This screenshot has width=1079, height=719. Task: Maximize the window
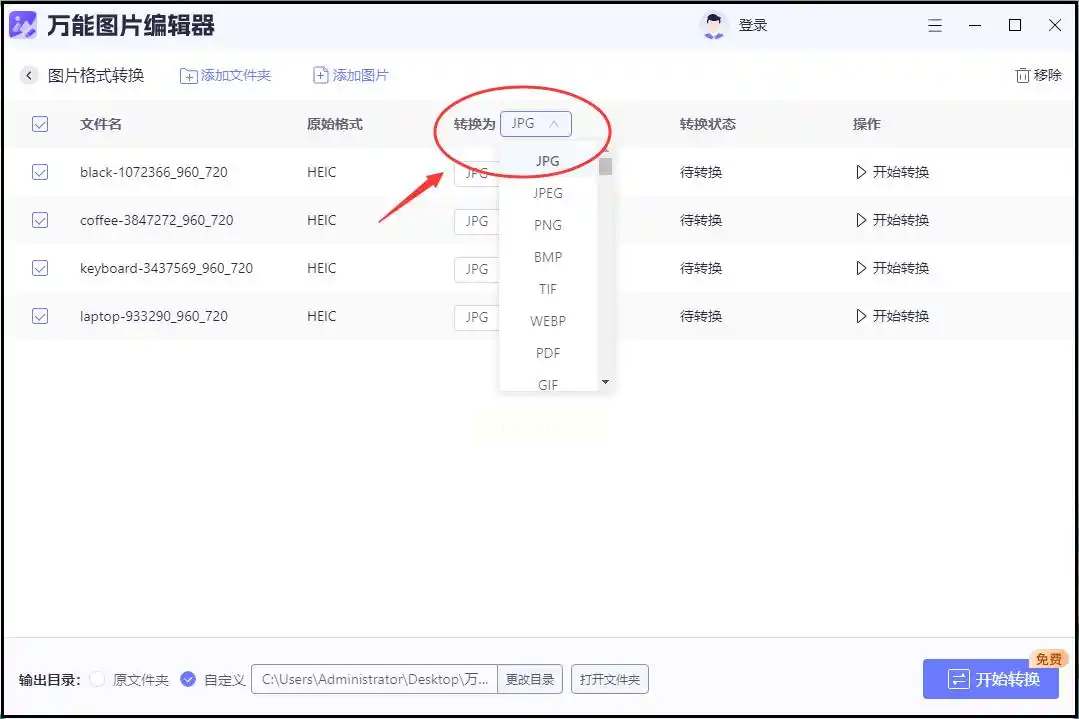pyautogui.click(x=1014, y=25)
